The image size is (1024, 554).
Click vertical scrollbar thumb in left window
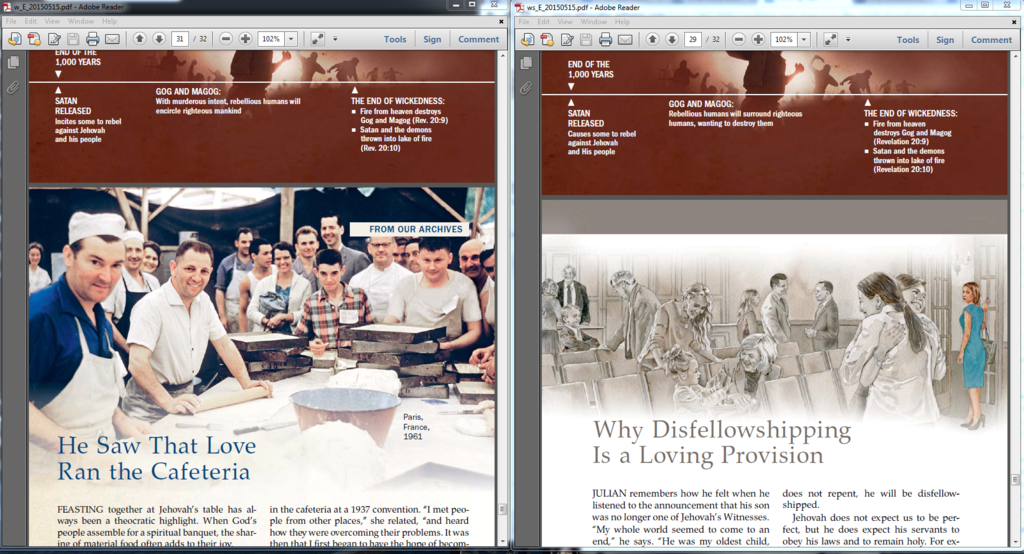pos(502,510)
